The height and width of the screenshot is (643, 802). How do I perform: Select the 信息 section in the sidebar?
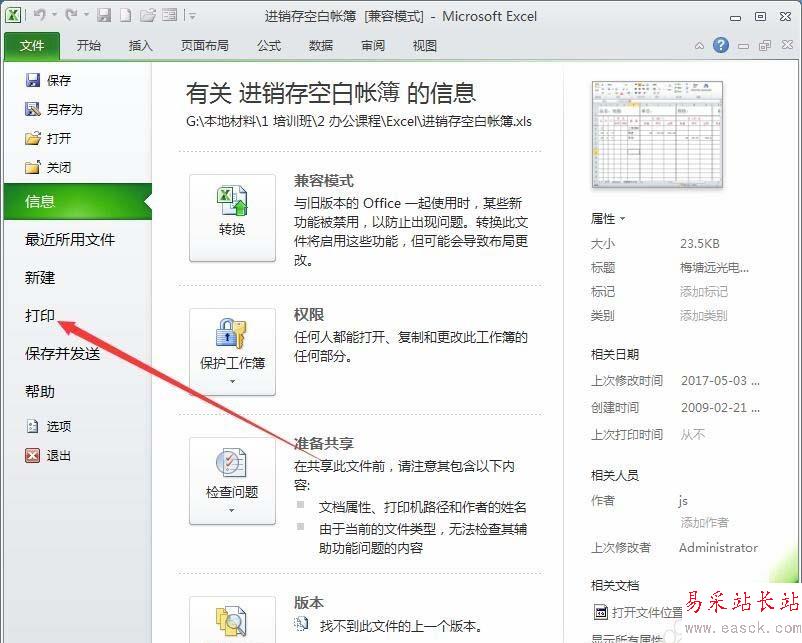pos(78,202)
